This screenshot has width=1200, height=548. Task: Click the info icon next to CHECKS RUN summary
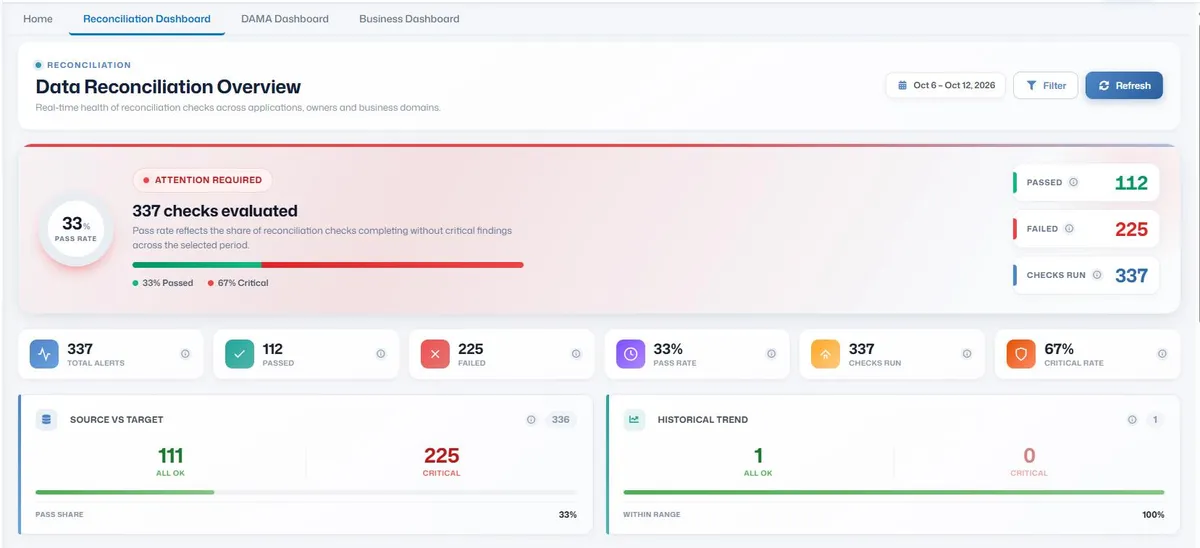coord(1097,275)
